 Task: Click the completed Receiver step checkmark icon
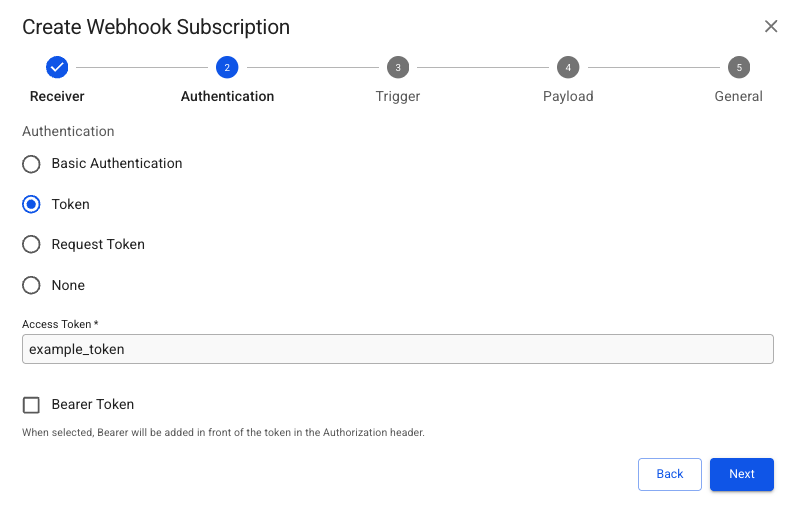(x=57, y=67)
